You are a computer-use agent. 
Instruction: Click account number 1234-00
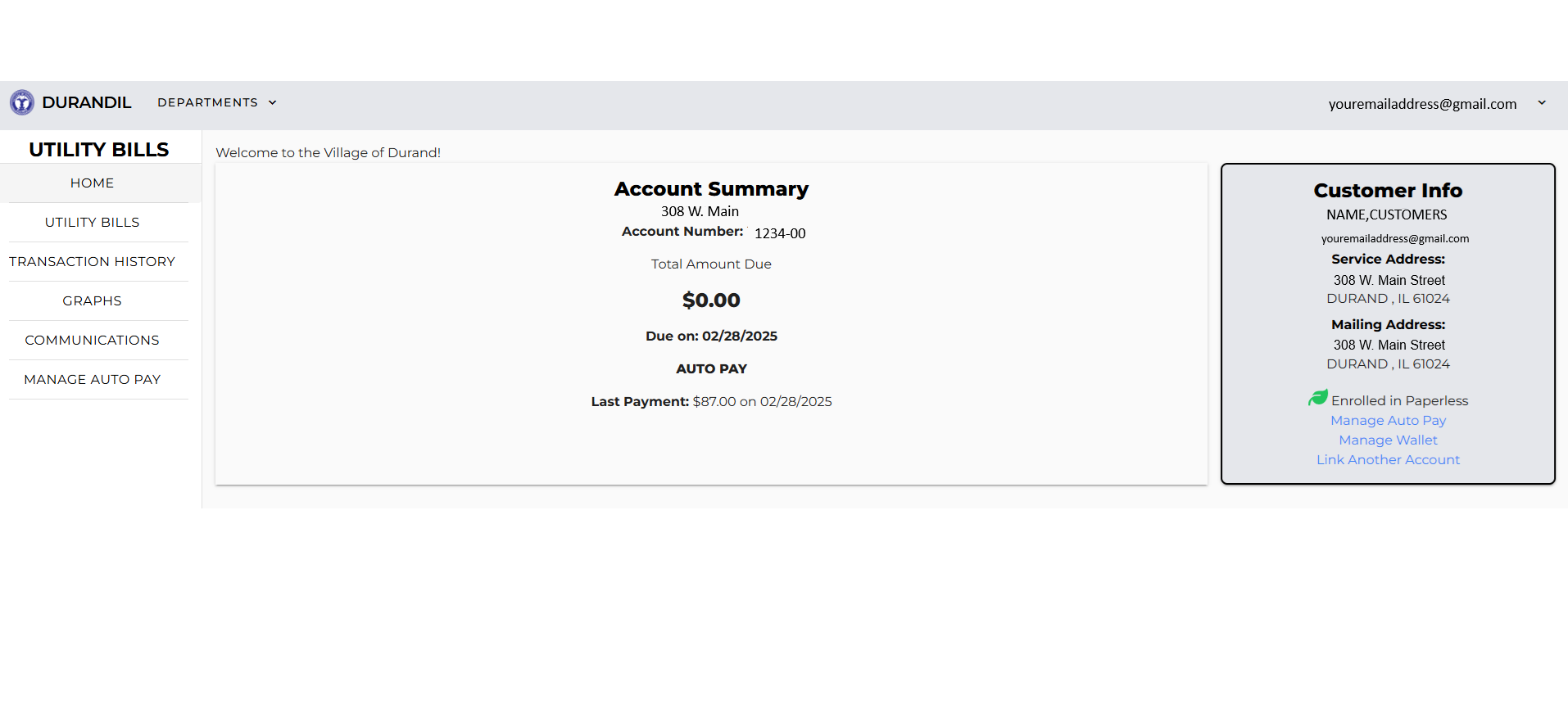coord(780,233)
